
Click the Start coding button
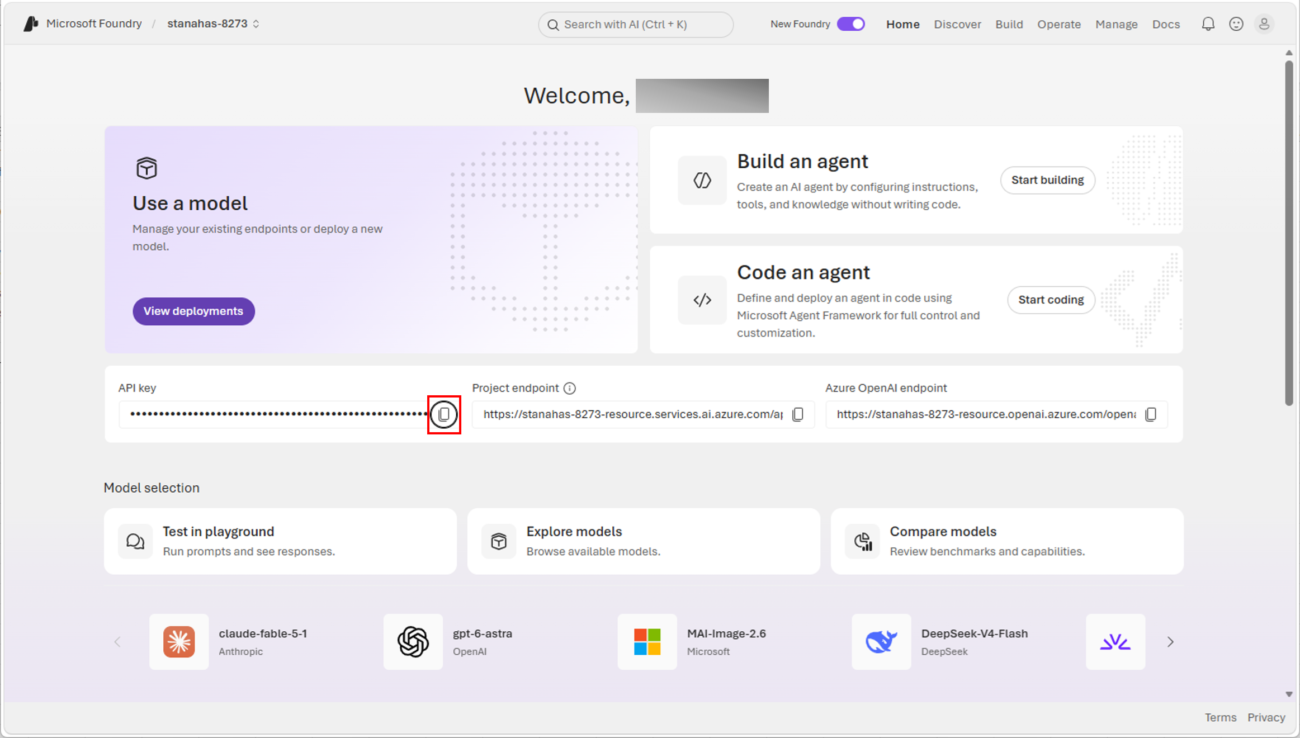tap(1051, 300)
